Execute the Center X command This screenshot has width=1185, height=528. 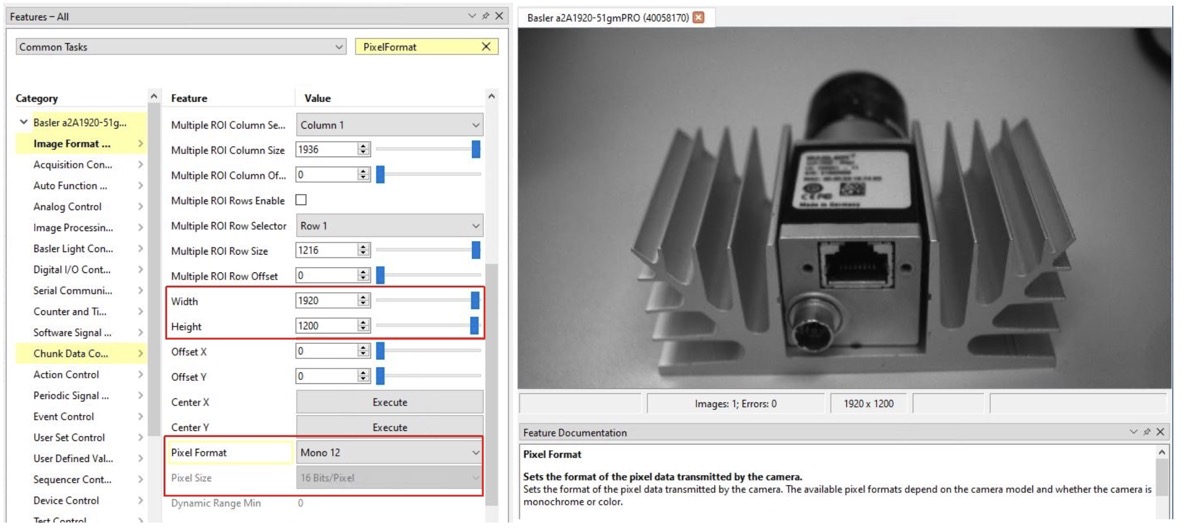pyautogui.click(x=389, y=402)
